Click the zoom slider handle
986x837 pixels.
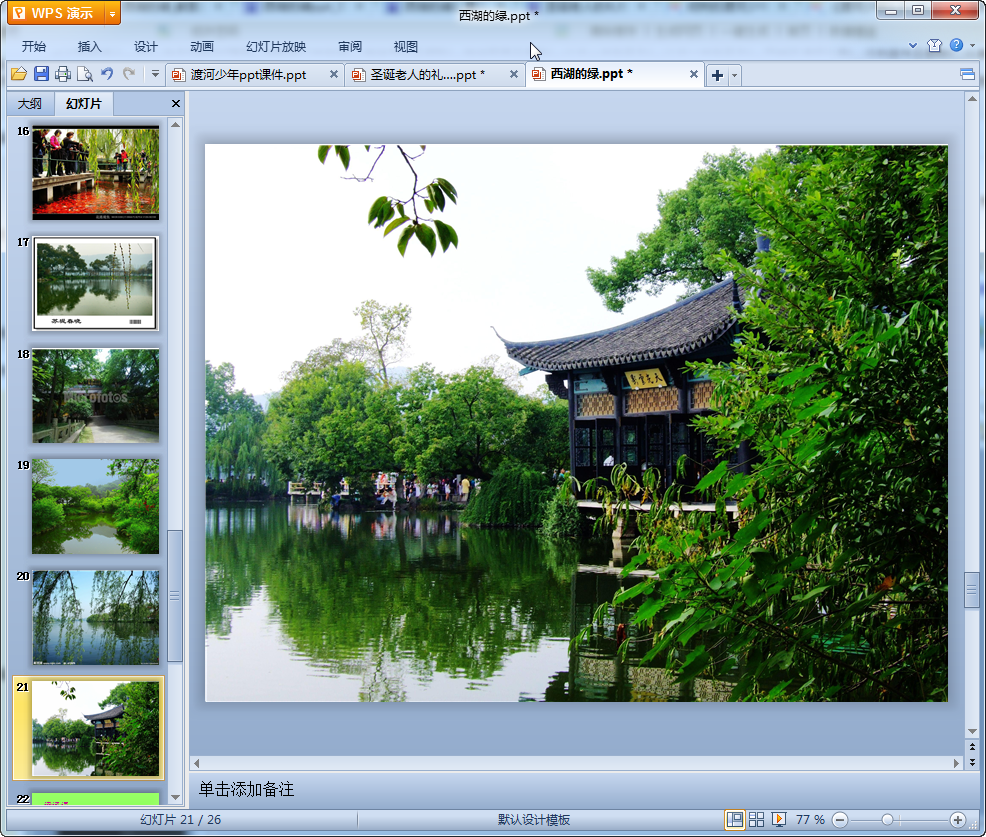pos(887,819)
